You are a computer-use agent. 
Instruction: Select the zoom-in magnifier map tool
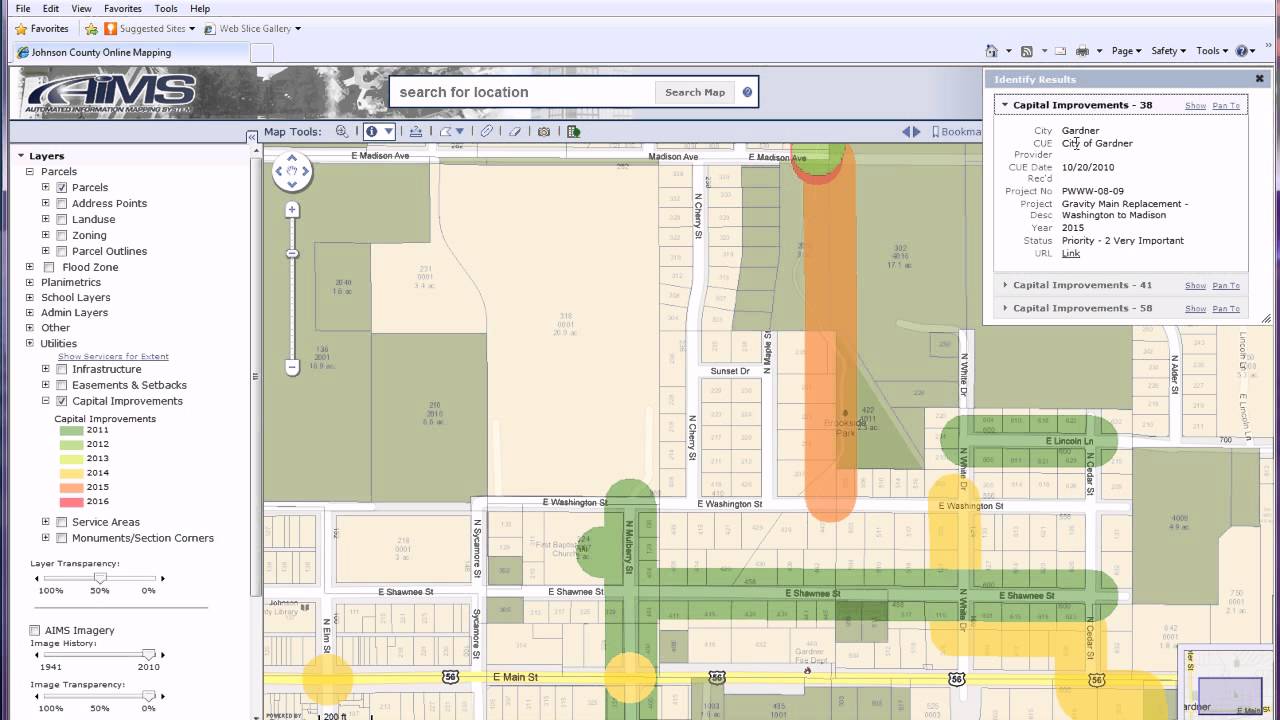tap(342, 131)
